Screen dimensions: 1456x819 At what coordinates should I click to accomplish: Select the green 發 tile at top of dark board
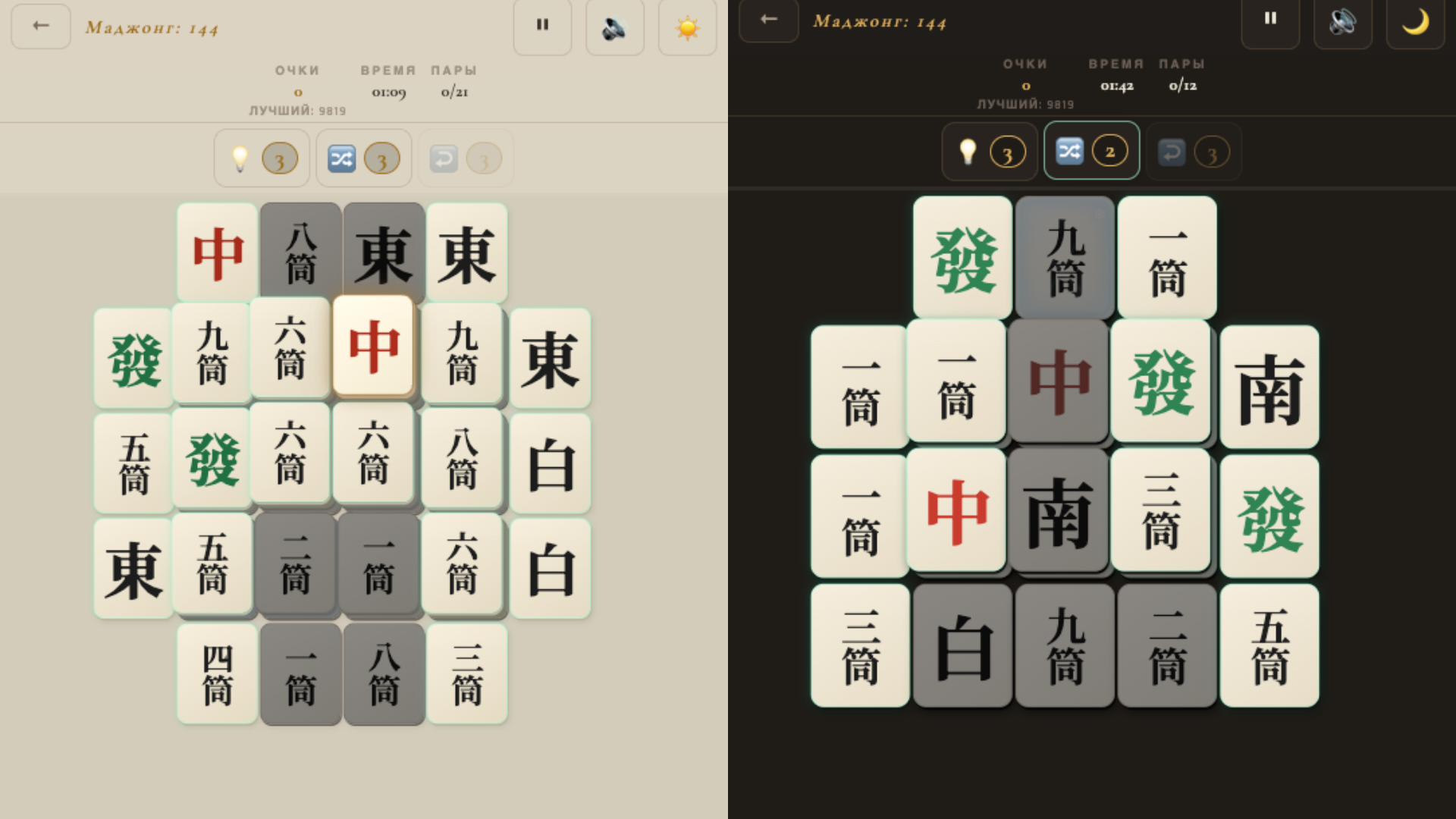[962, 258]
